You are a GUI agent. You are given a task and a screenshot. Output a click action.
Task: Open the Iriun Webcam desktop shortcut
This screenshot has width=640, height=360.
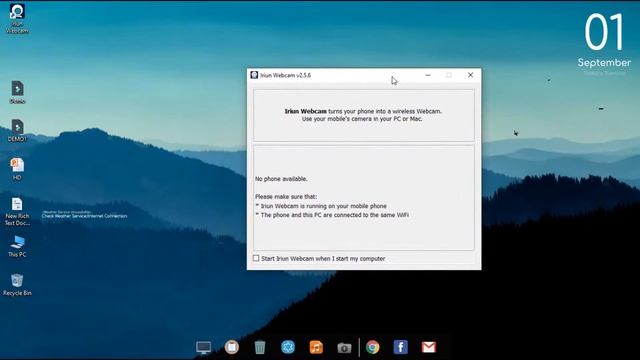point(17,18)
